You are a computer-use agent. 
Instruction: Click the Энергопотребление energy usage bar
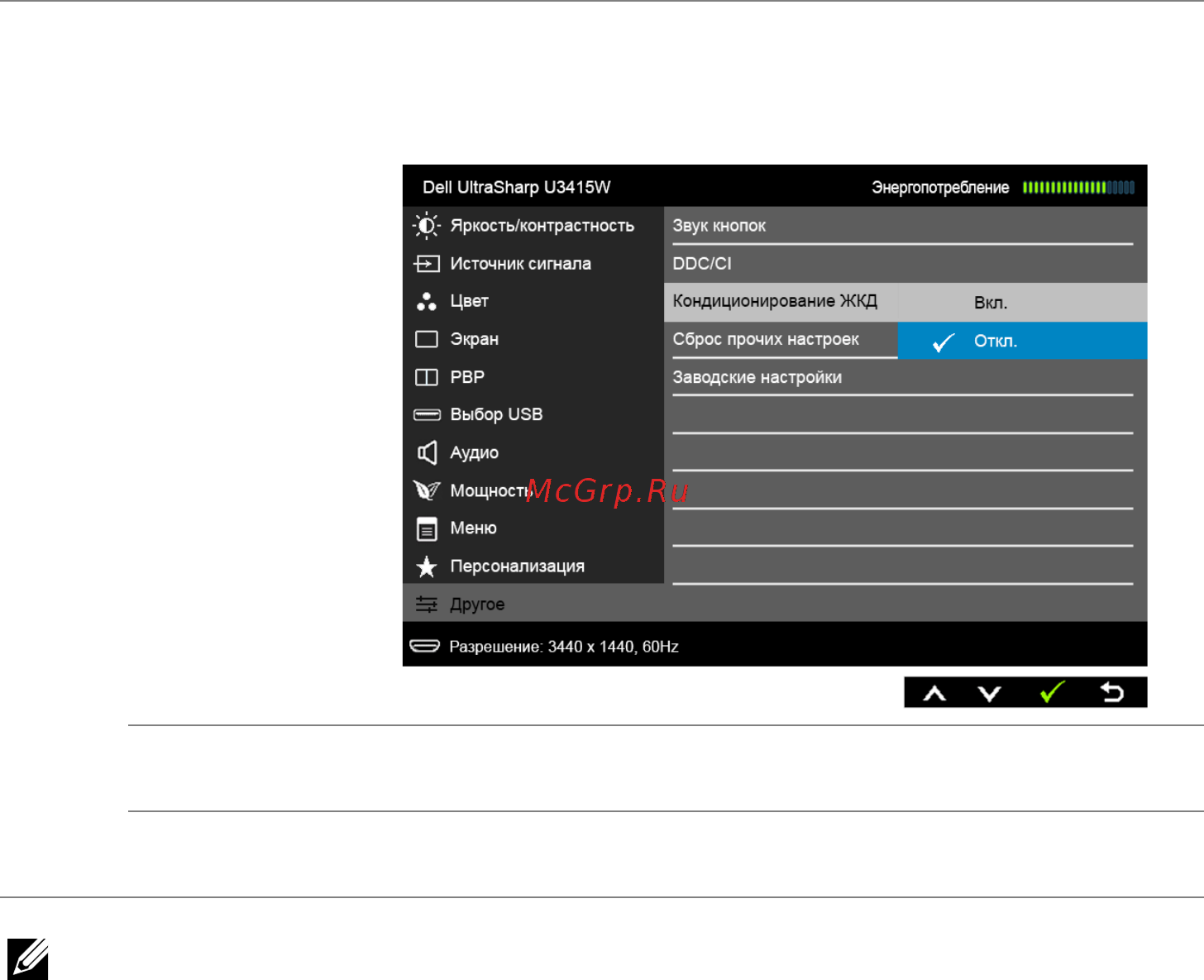(x=1078, y=188)
